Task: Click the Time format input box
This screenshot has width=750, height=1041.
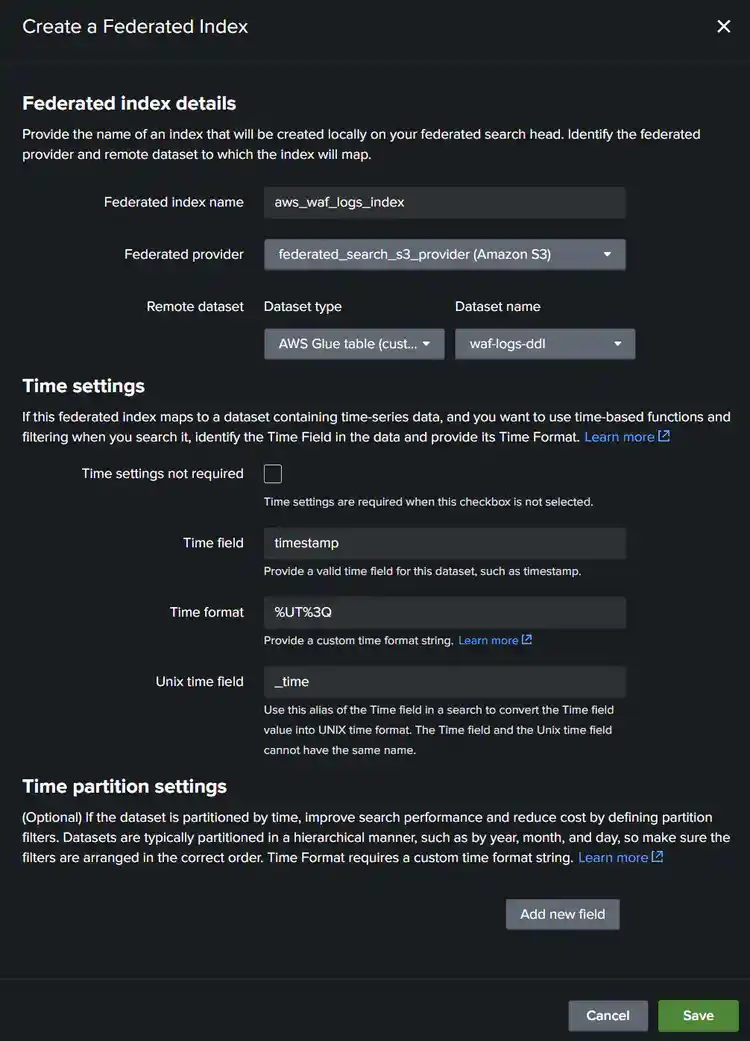Action: click(x=444, y=612)
